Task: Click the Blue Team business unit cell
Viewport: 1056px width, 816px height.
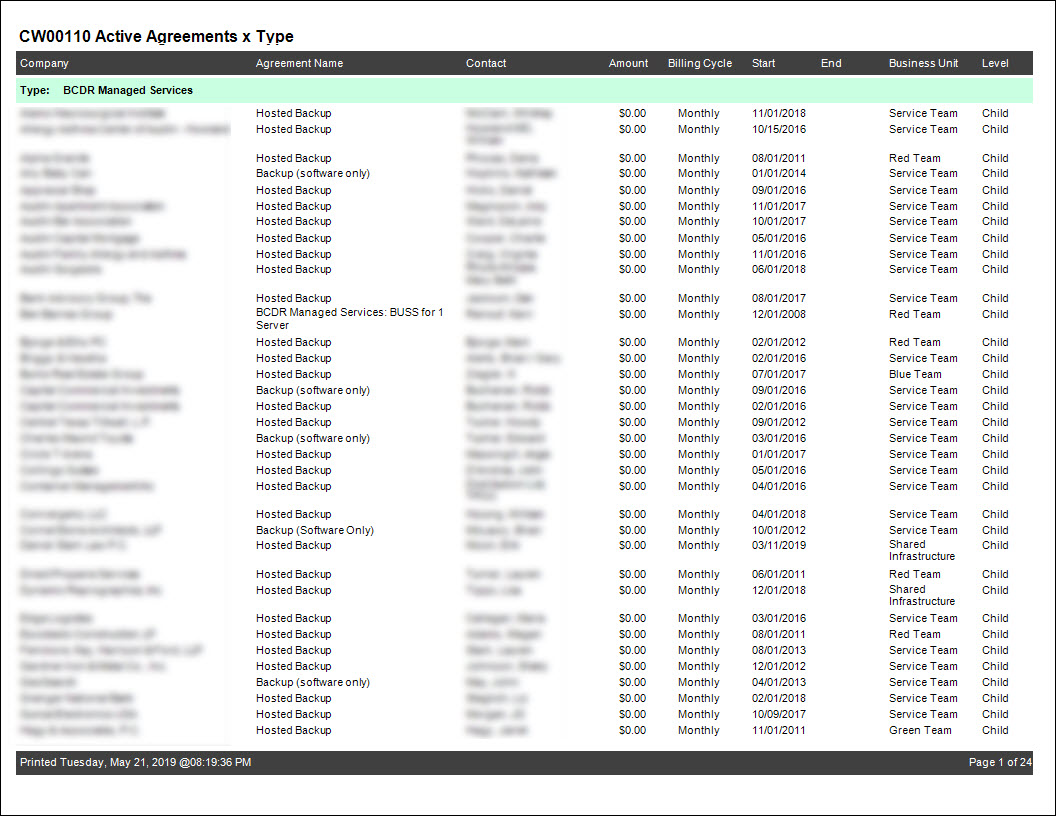Action: pyautogui.click(x=914, y=374)
